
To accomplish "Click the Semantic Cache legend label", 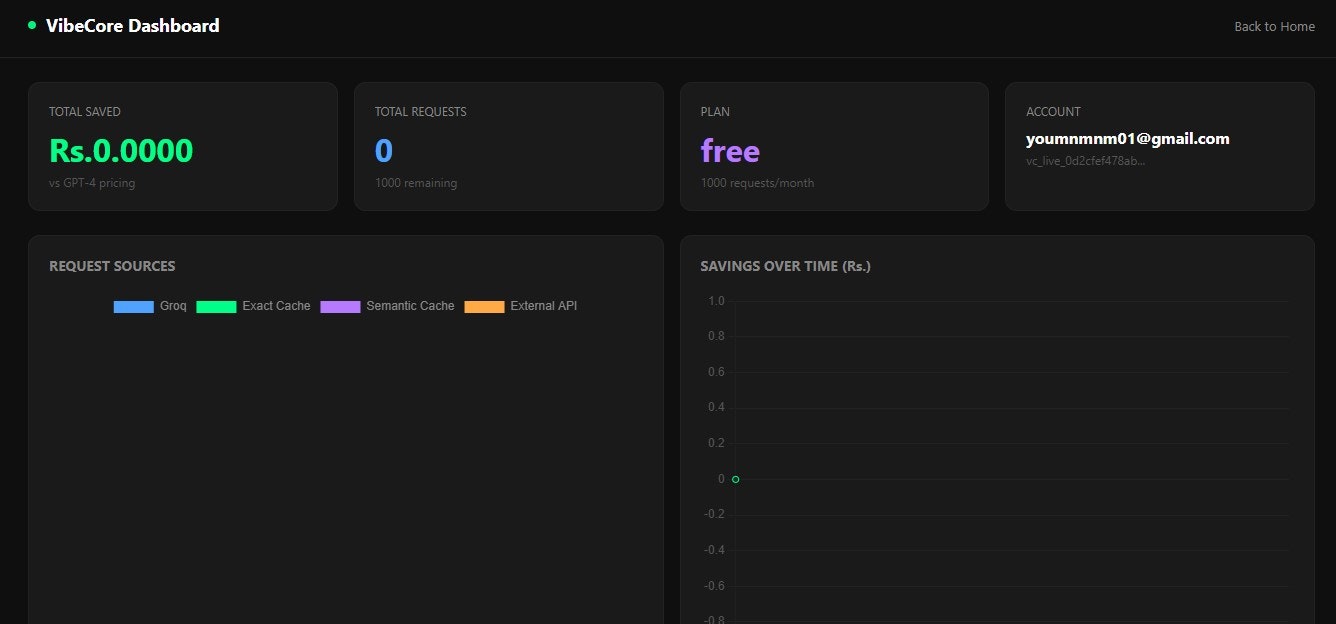I will (x=410, y=306).
